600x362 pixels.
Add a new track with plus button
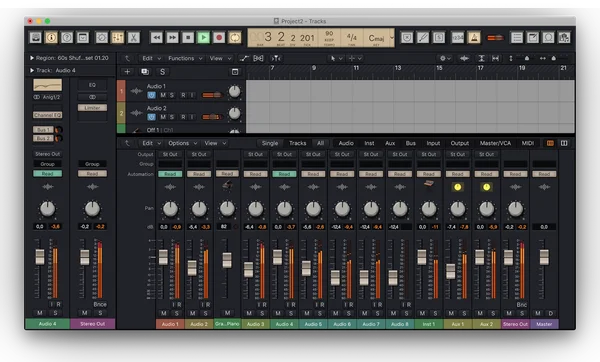(127, 72)
